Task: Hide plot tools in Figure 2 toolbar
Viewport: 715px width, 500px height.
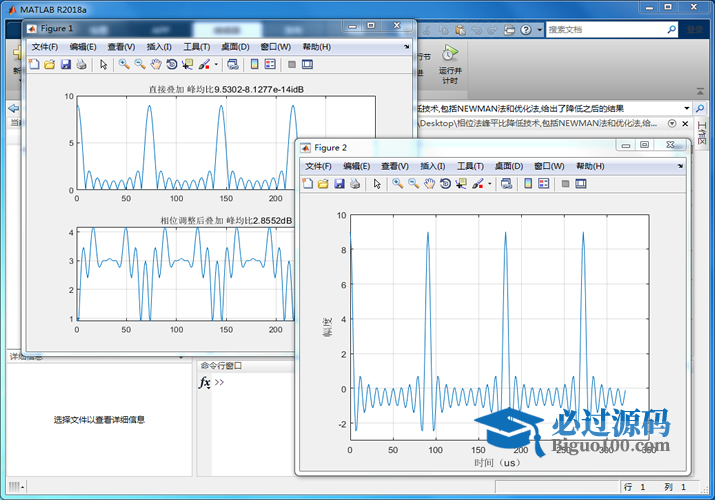Action: tap(565, 184)
